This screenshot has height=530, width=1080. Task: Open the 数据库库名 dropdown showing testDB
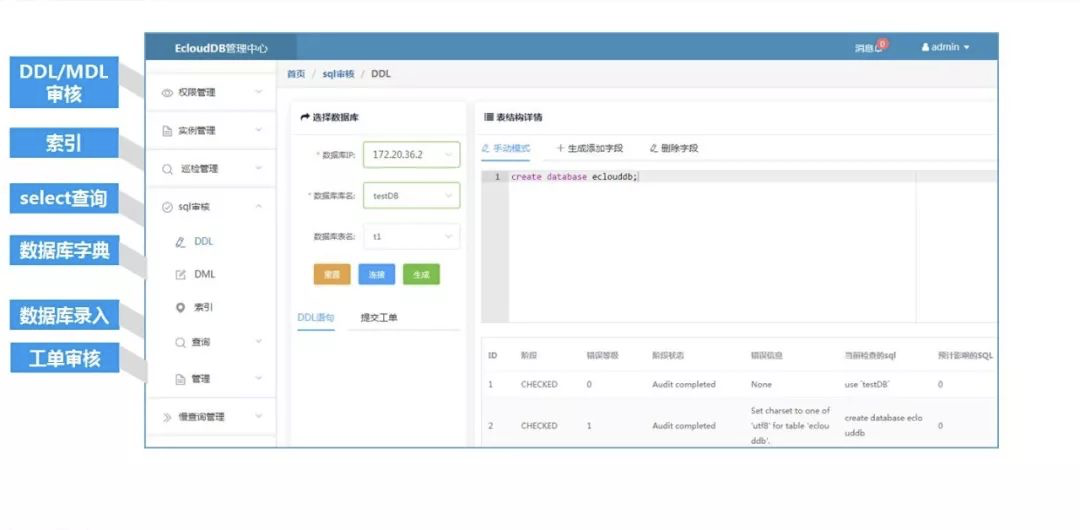[x=411, y=196]
